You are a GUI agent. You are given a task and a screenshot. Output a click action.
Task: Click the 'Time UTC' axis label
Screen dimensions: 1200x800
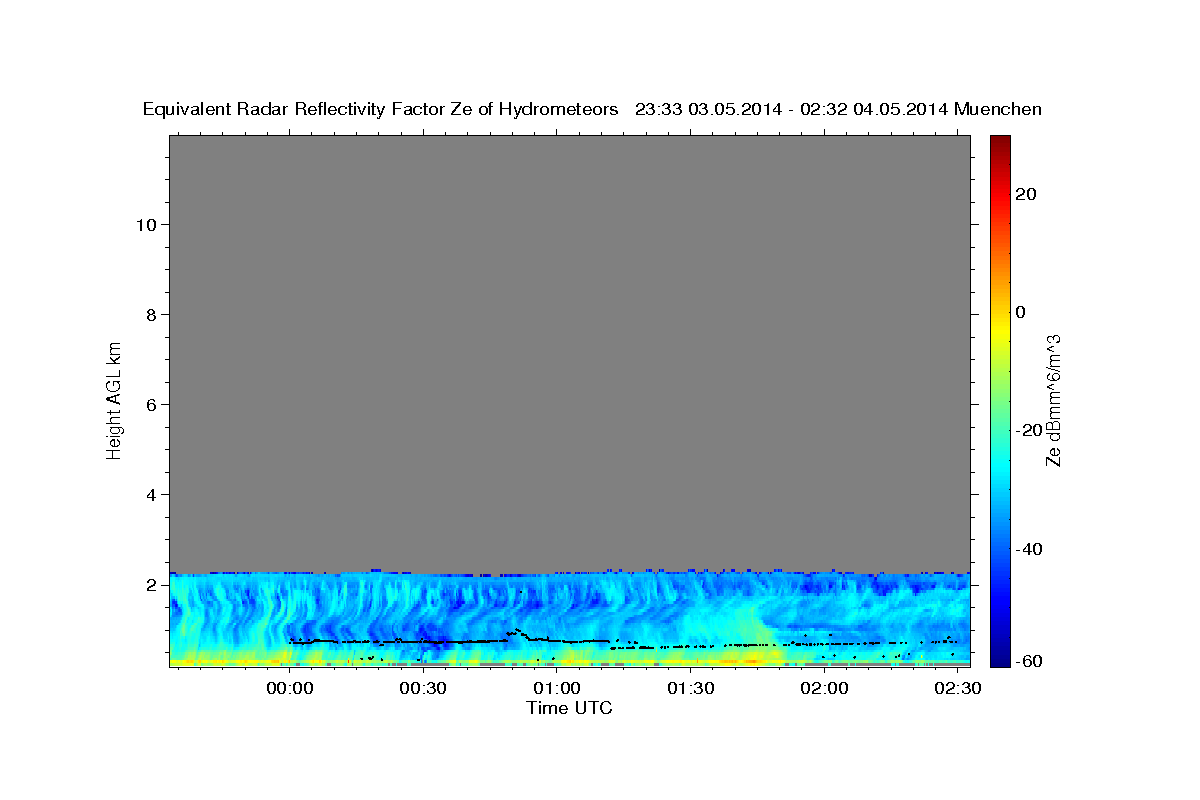569,708
